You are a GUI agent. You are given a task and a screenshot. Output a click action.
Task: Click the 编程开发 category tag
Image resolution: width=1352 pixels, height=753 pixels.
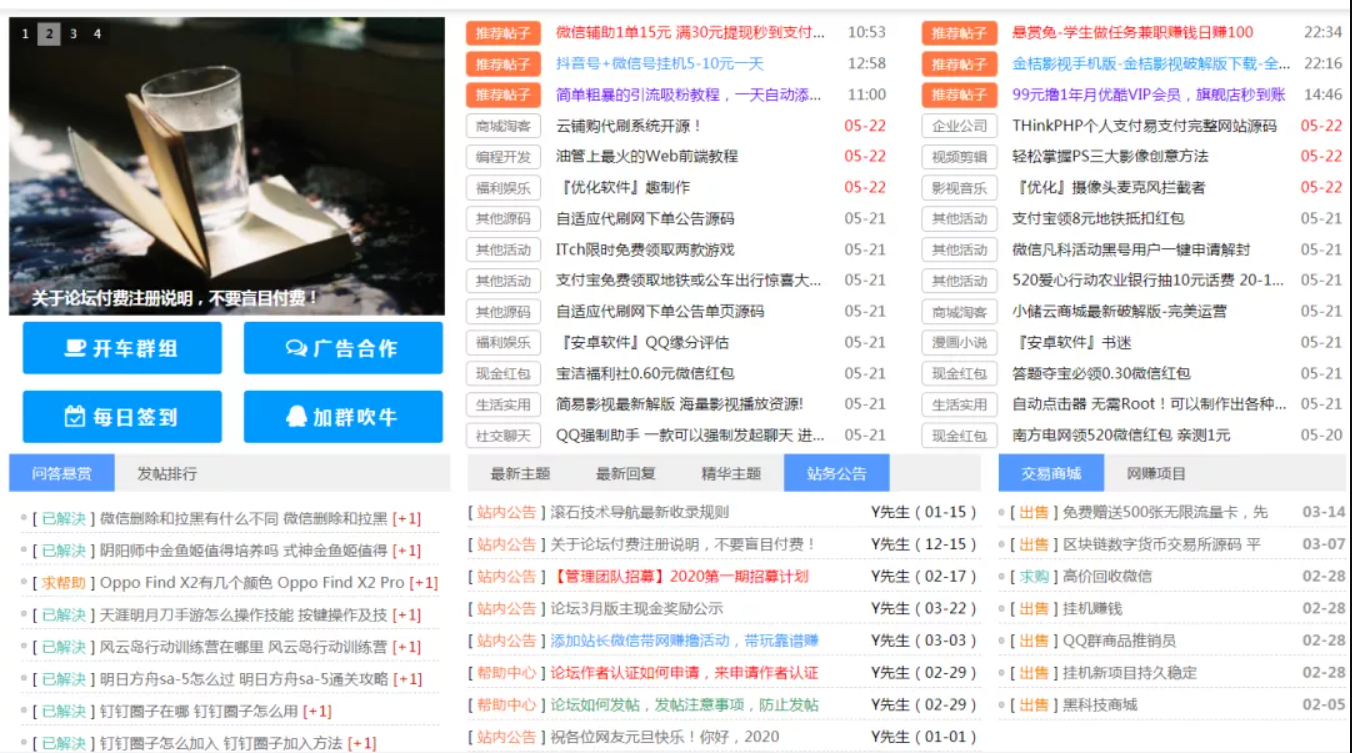[x=503, y=157]
